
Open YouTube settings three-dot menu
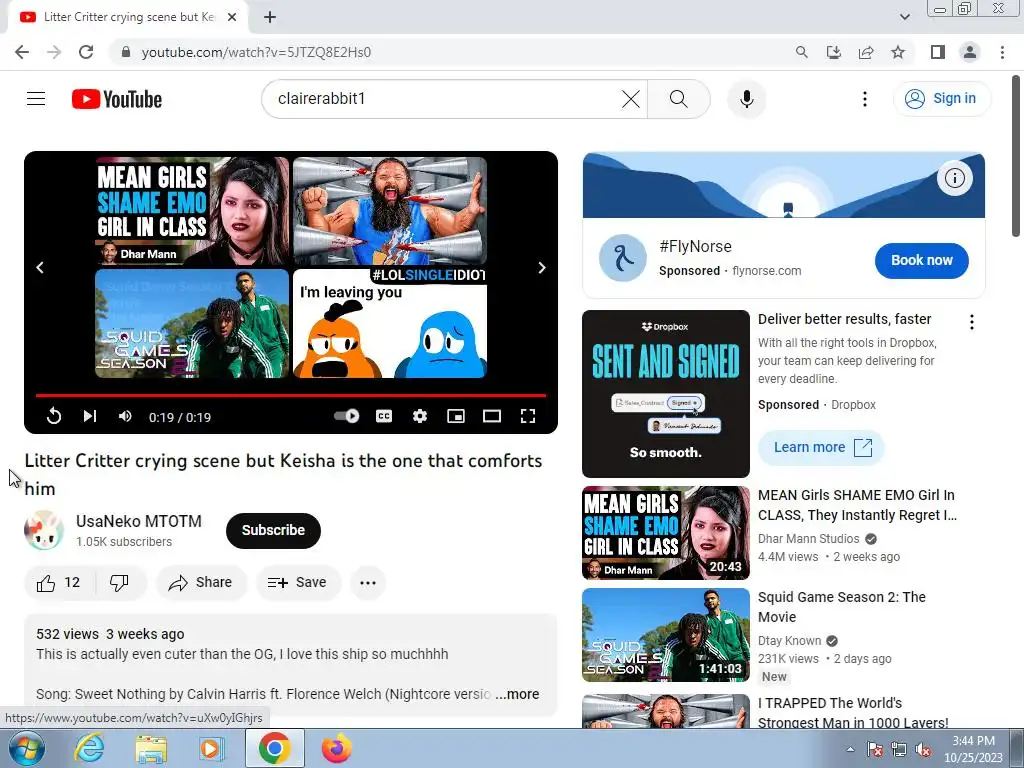tap(865, 99)
